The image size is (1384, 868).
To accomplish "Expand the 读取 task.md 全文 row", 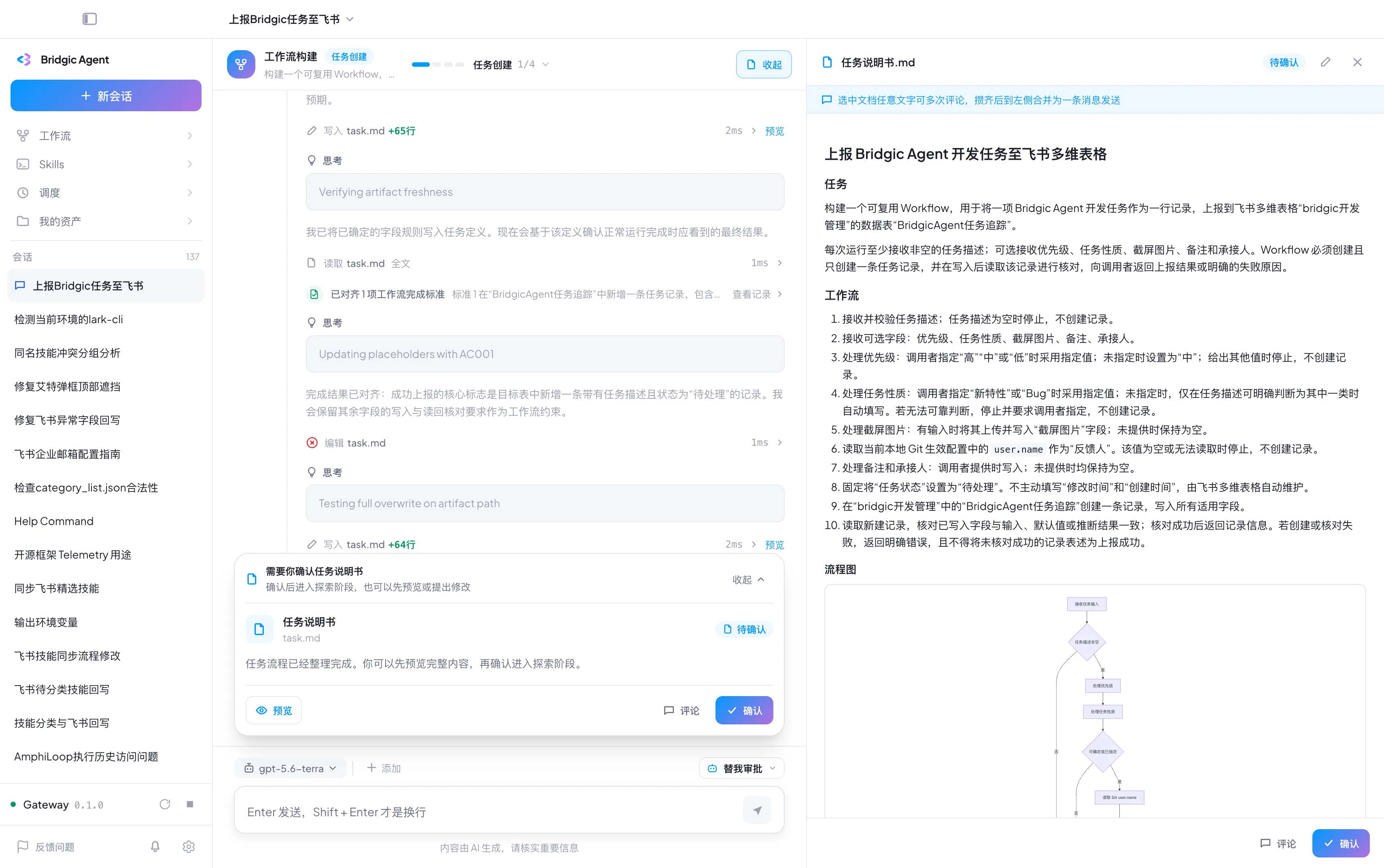I will (x=545, y=263).
